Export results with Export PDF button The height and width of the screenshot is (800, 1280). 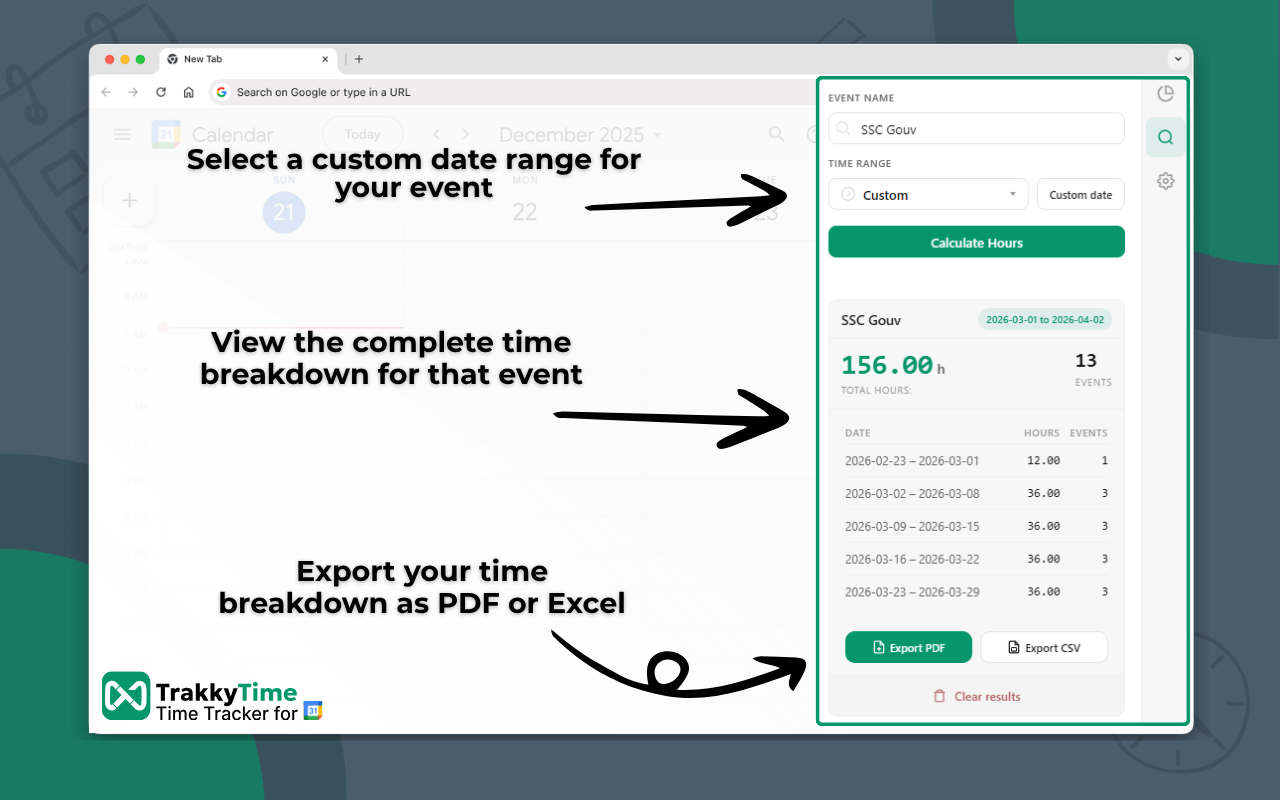[x=908, y=647]
